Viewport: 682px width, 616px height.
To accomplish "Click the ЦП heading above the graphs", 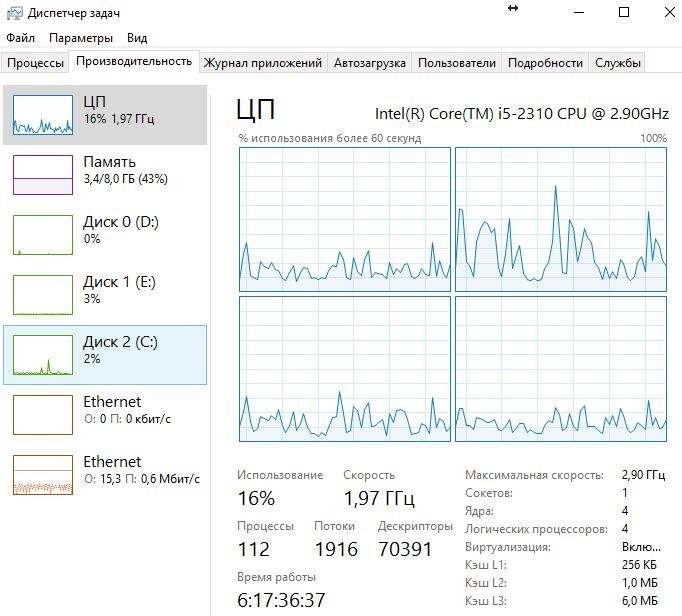I will [256, 109].
